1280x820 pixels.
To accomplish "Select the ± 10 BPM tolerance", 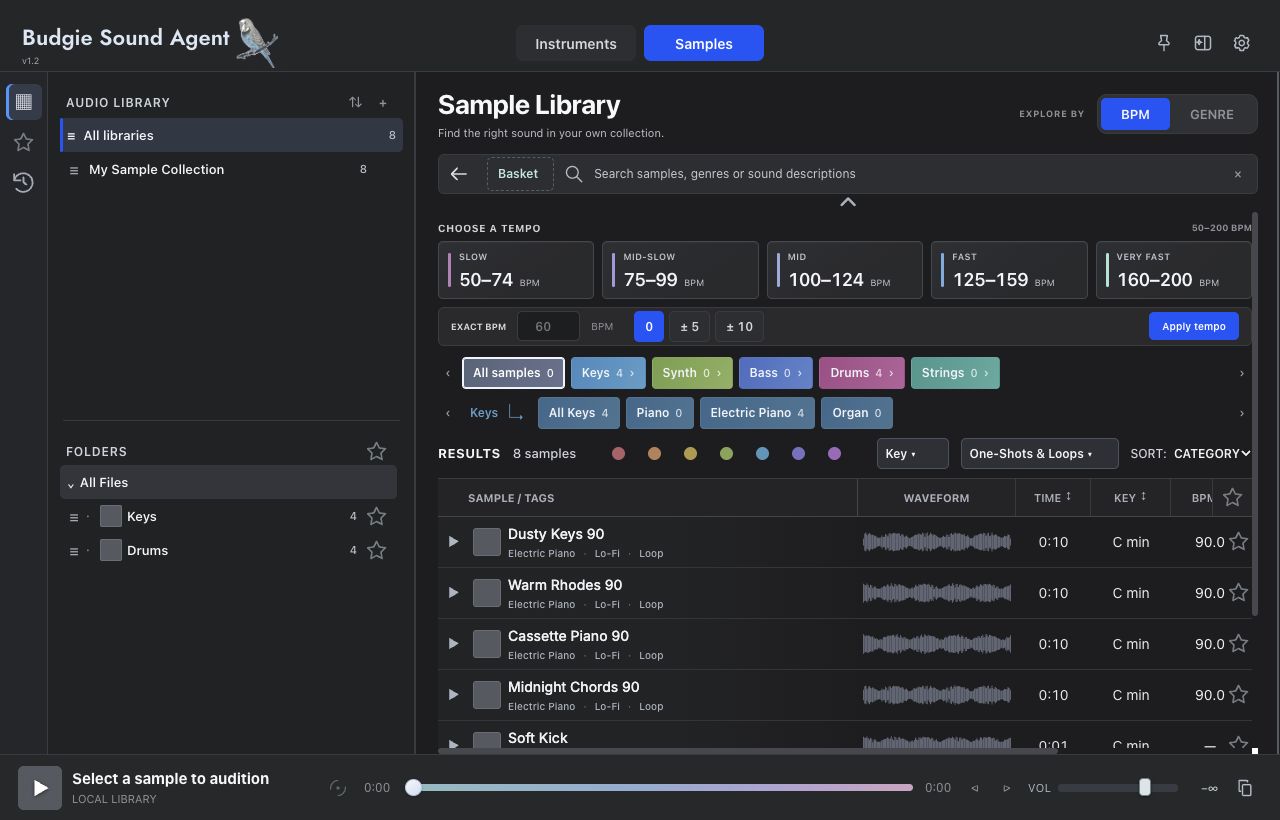I will coord(740,327).
